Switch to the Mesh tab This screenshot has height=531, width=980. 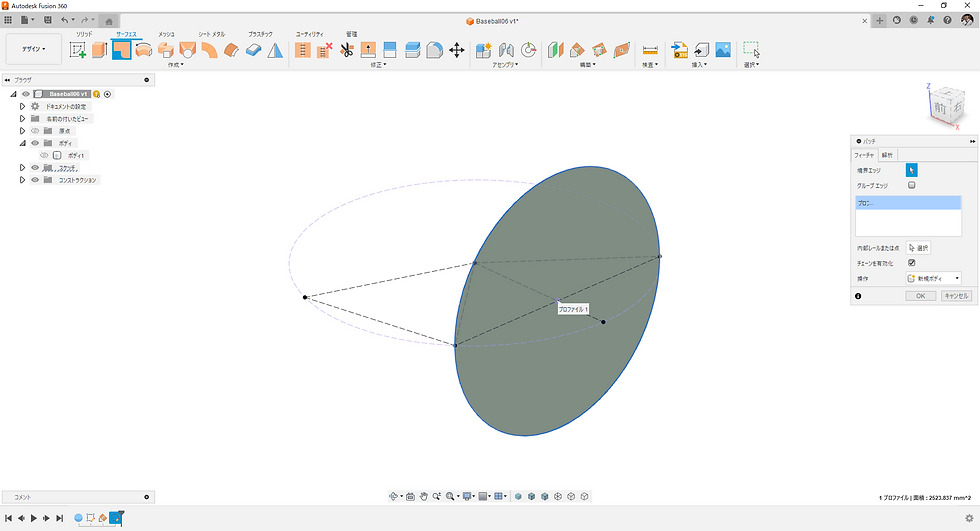click(x=166, y=34)
